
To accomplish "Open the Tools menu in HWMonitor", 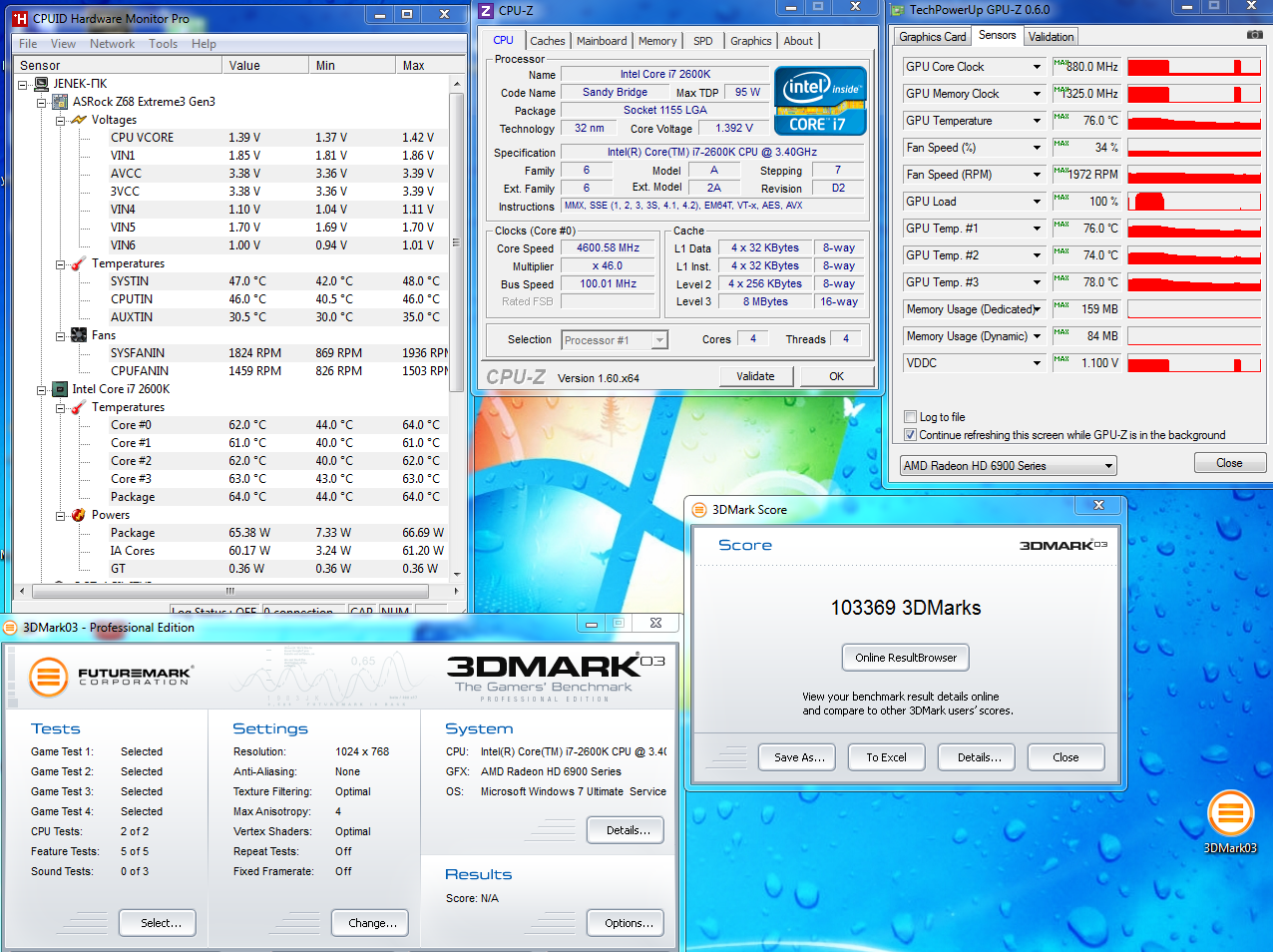I will pos(163,44).
